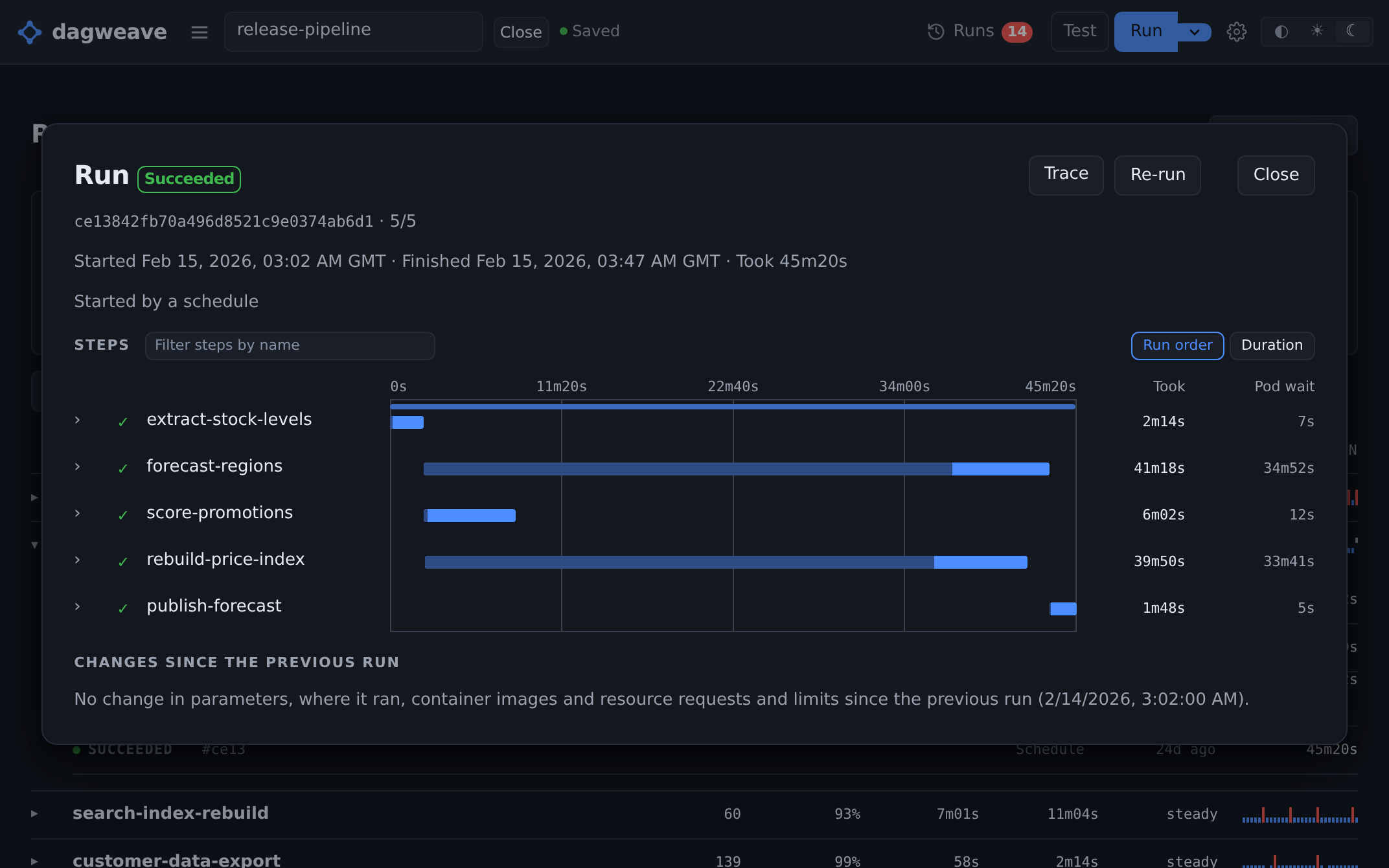Edit the release-pipeline name field

(353, 31)
